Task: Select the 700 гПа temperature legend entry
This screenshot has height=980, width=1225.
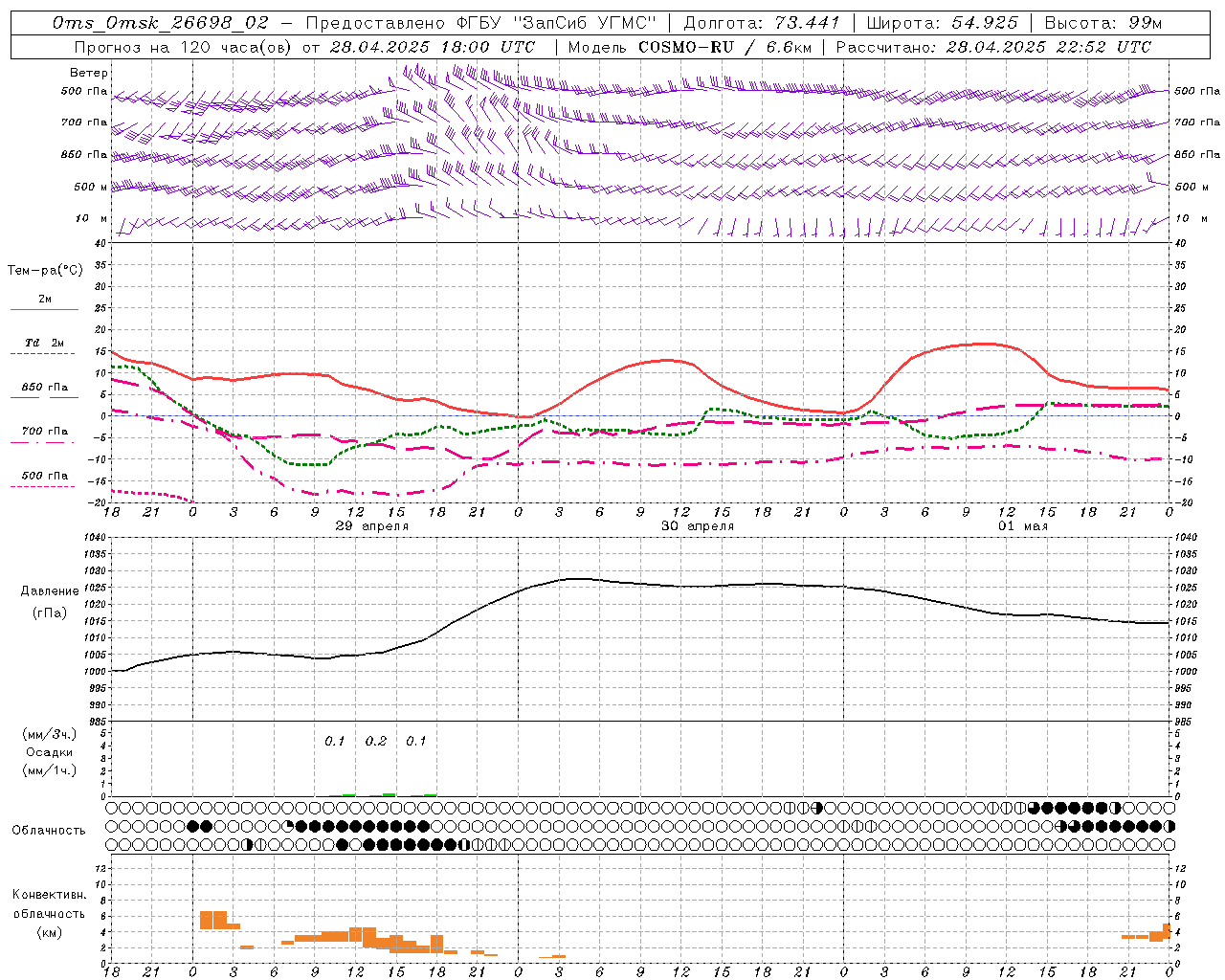Action: coord(44,432)
